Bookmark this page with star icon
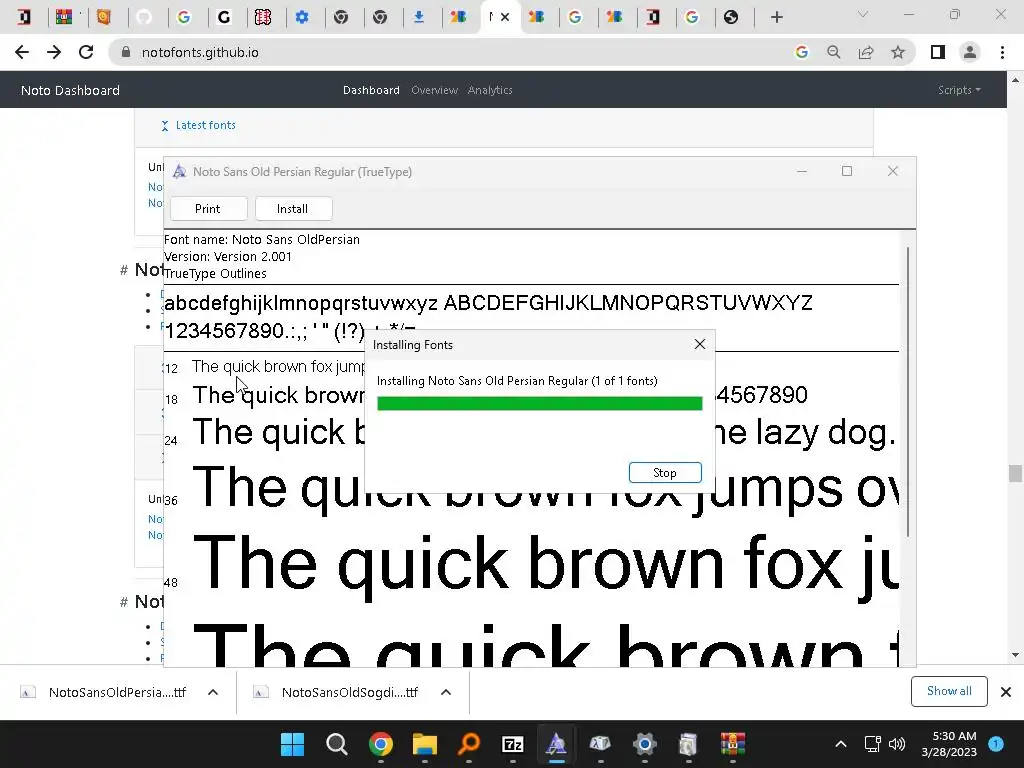The height and width of the screenshot is (768, 1024). (898, 52)
